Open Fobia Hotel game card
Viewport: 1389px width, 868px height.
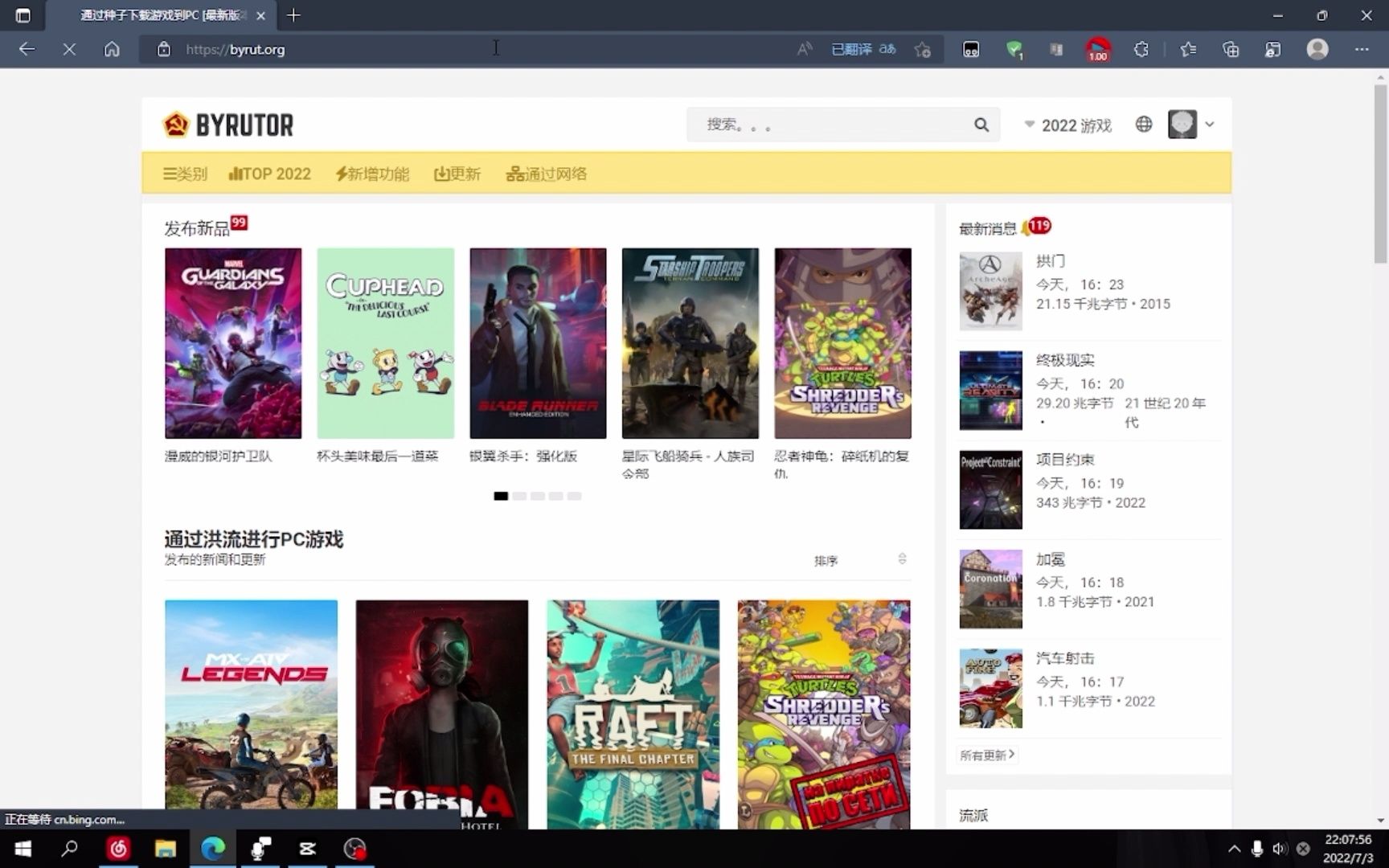click(x=442, y=714)
